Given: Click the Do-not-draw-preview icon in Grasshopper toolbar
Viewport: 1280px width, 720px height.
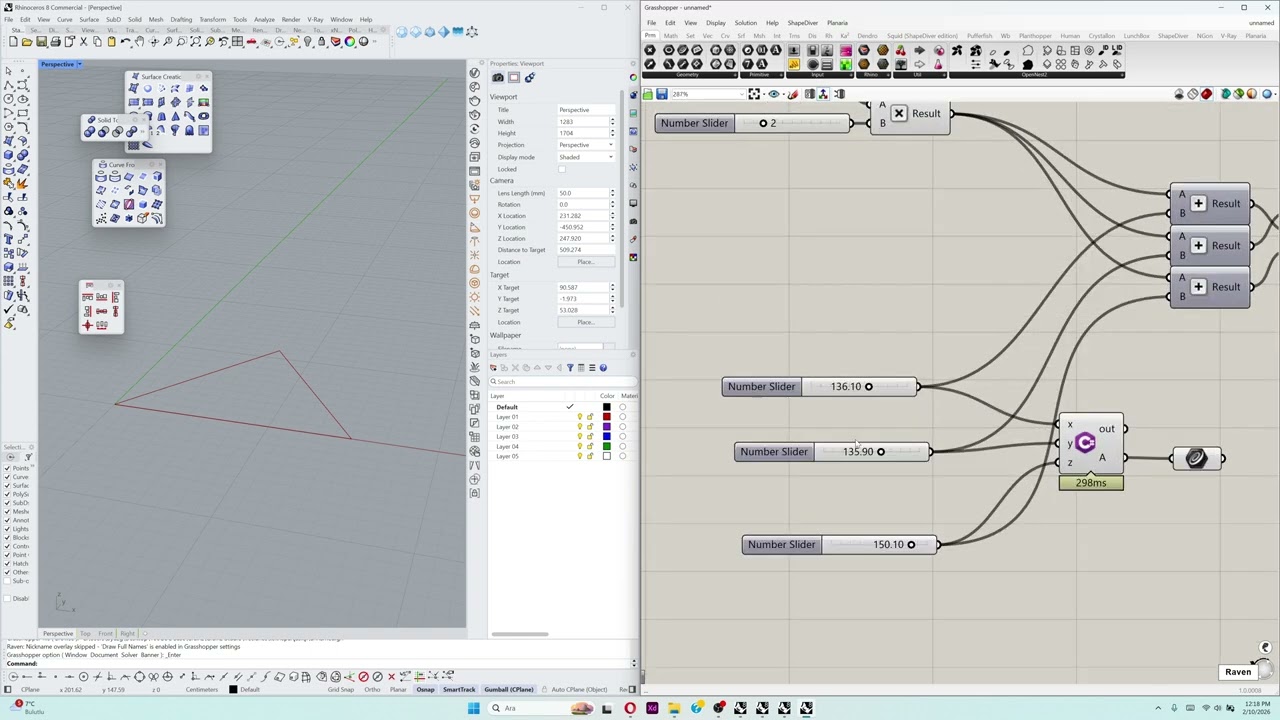Looking at the screenshot, I should [x=1180, y=94].
